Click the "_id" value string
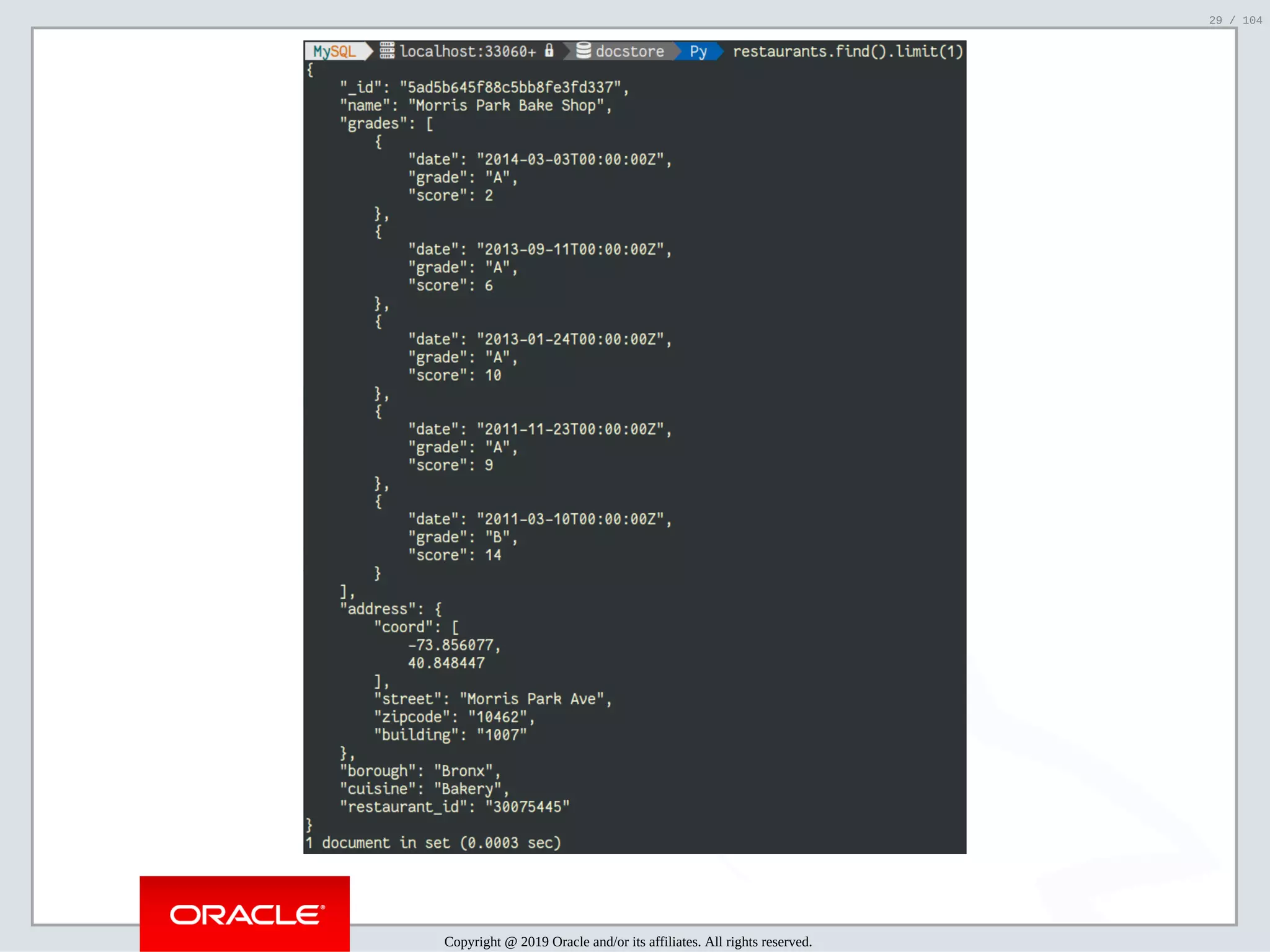Viewport: 1270px width, 952px height. [510, 88]
